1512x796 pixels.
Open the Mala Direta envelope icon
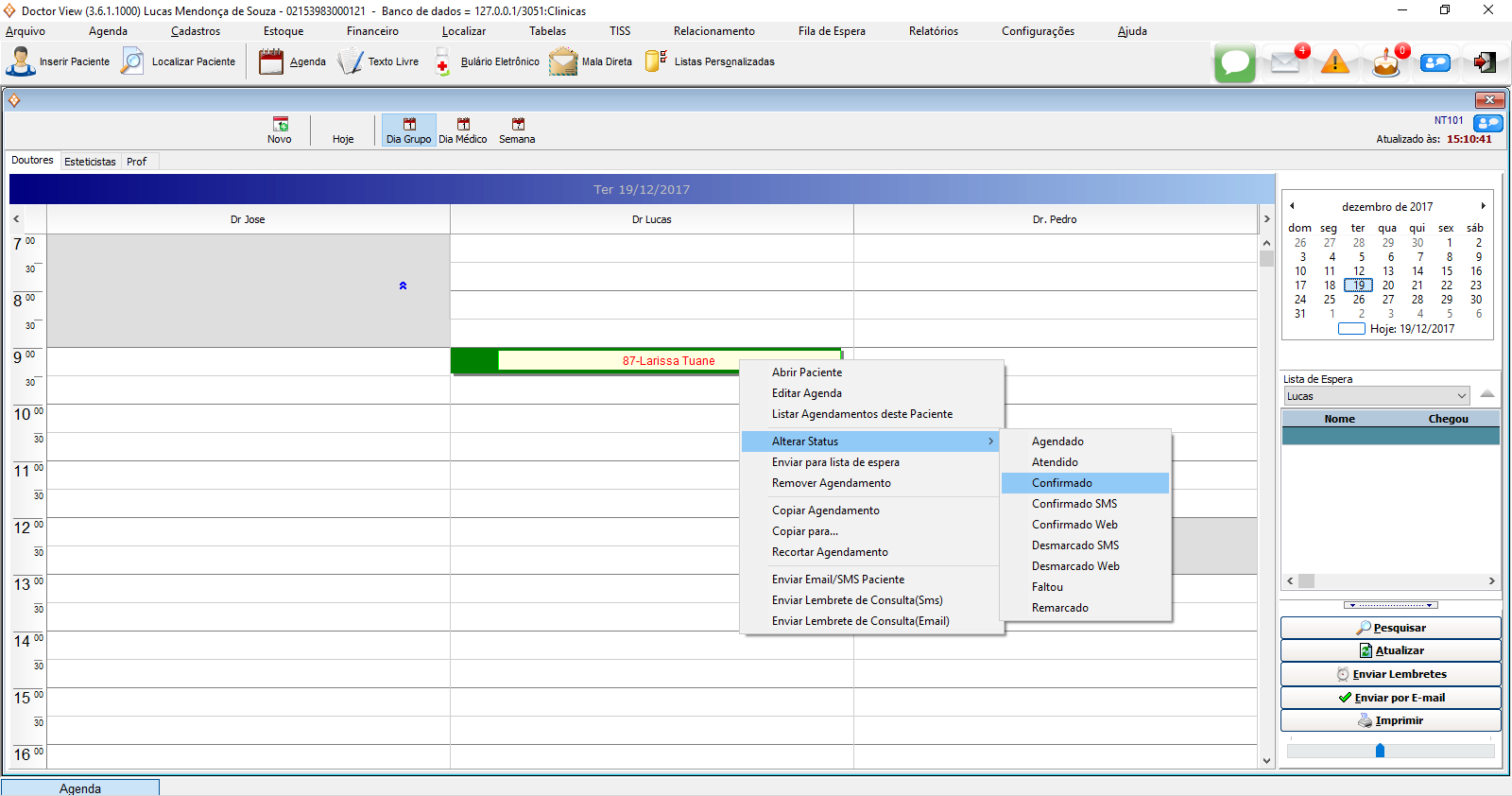(x=563, y=62)
